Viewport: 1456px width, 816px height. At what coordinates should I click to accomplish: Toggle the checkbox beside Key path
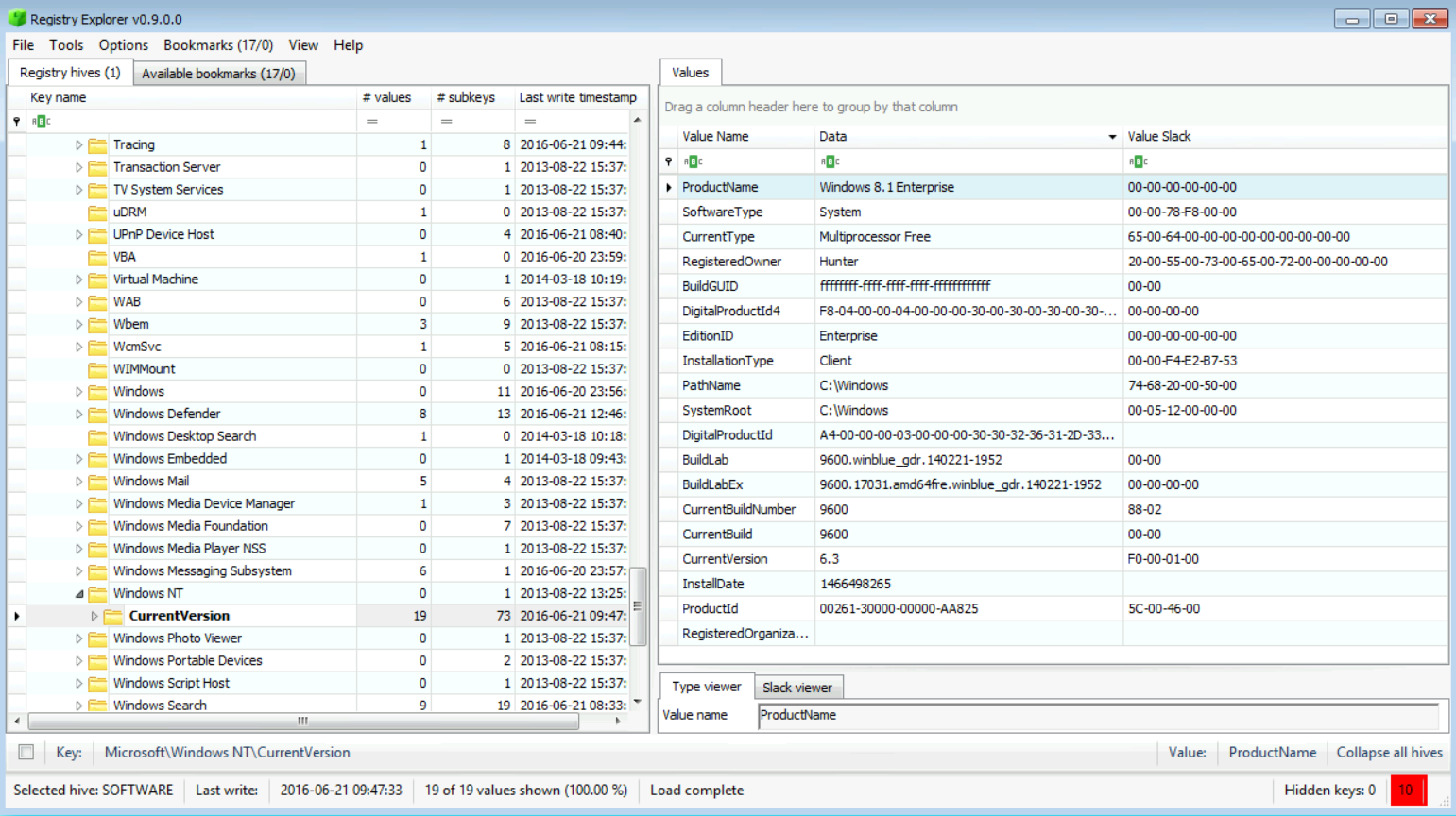[x=26, y=753]
